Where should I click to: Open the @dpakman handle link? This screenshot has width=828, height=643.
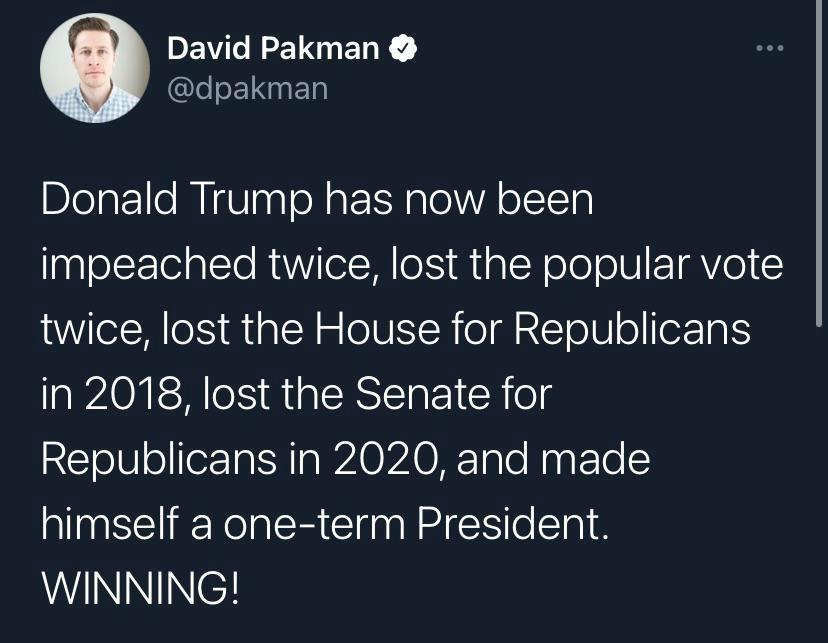(x=247, y=88)
